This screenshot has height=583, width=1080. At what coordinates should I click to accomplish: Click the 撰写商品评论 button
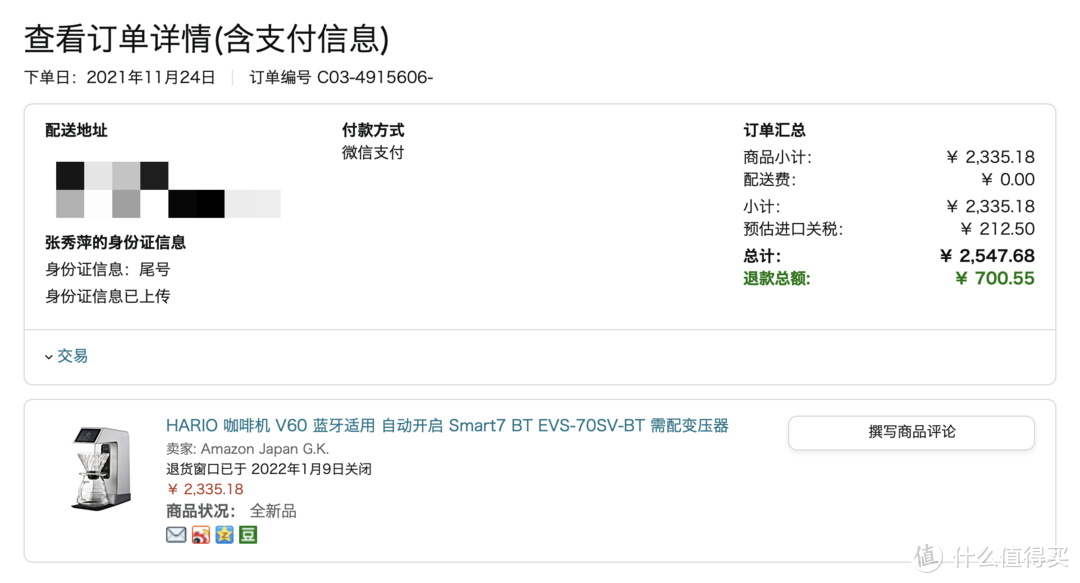point(911,432)
